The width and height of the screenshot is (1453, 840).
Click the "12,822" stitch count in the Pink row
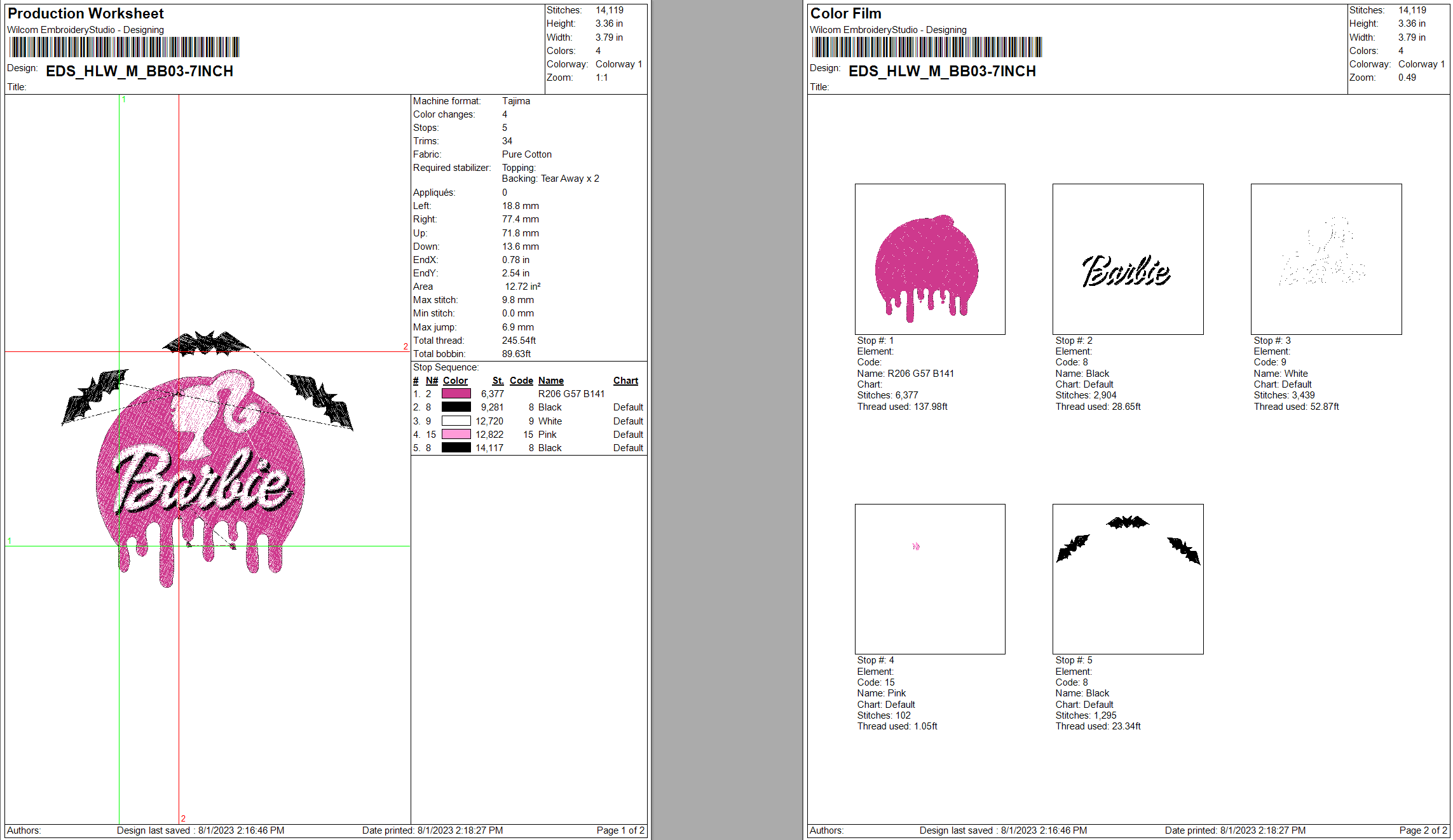[x=489, y=435]
